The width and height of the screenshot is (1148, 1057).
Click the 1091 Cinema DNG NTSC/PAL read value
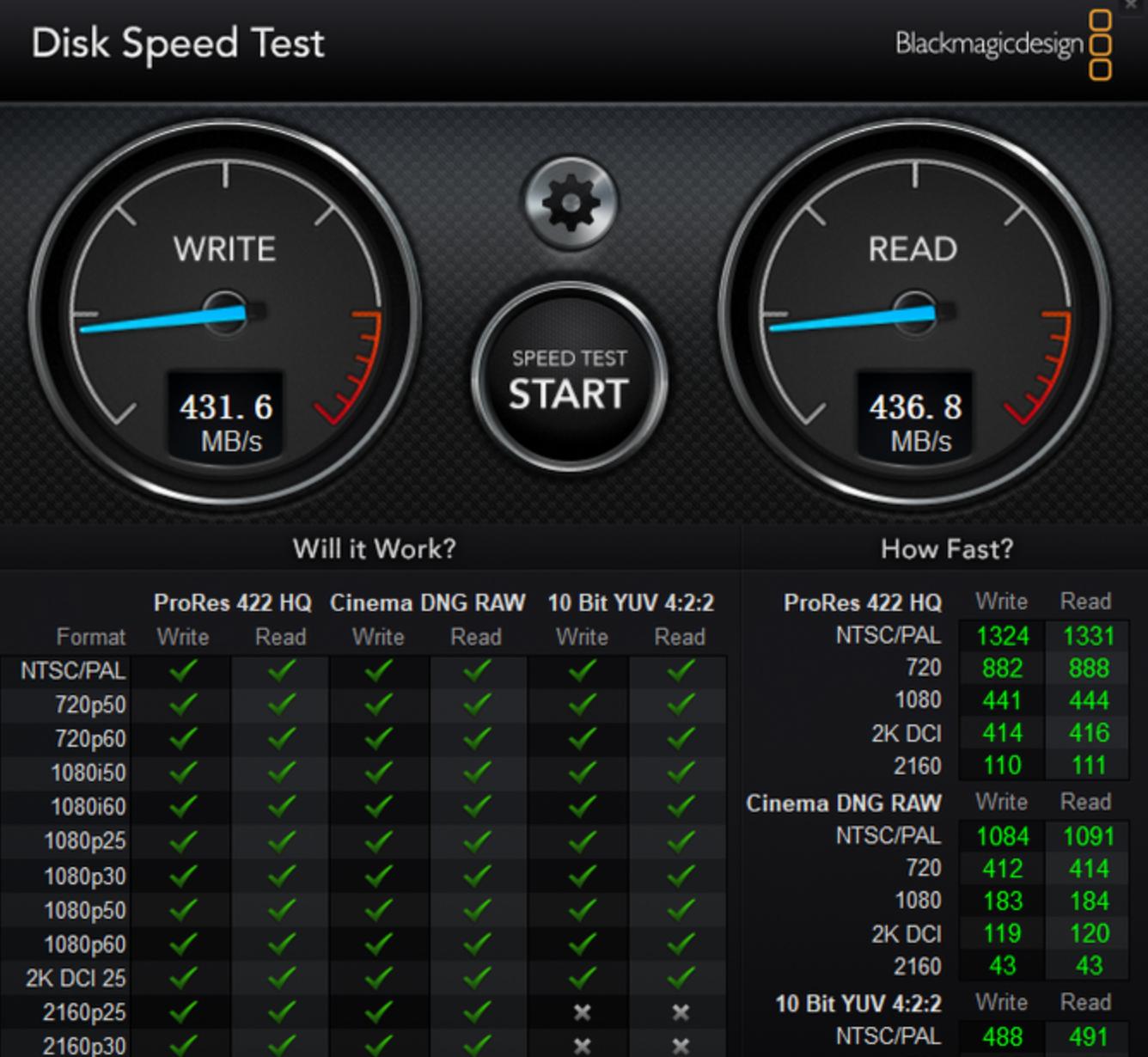pos(1088,836)
